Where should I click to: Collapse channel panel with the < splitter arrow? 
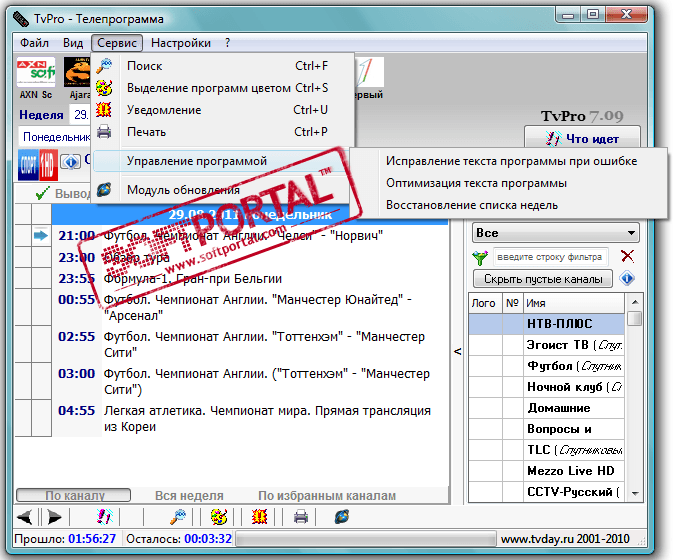pyautogui.click(x=457, y=351)
